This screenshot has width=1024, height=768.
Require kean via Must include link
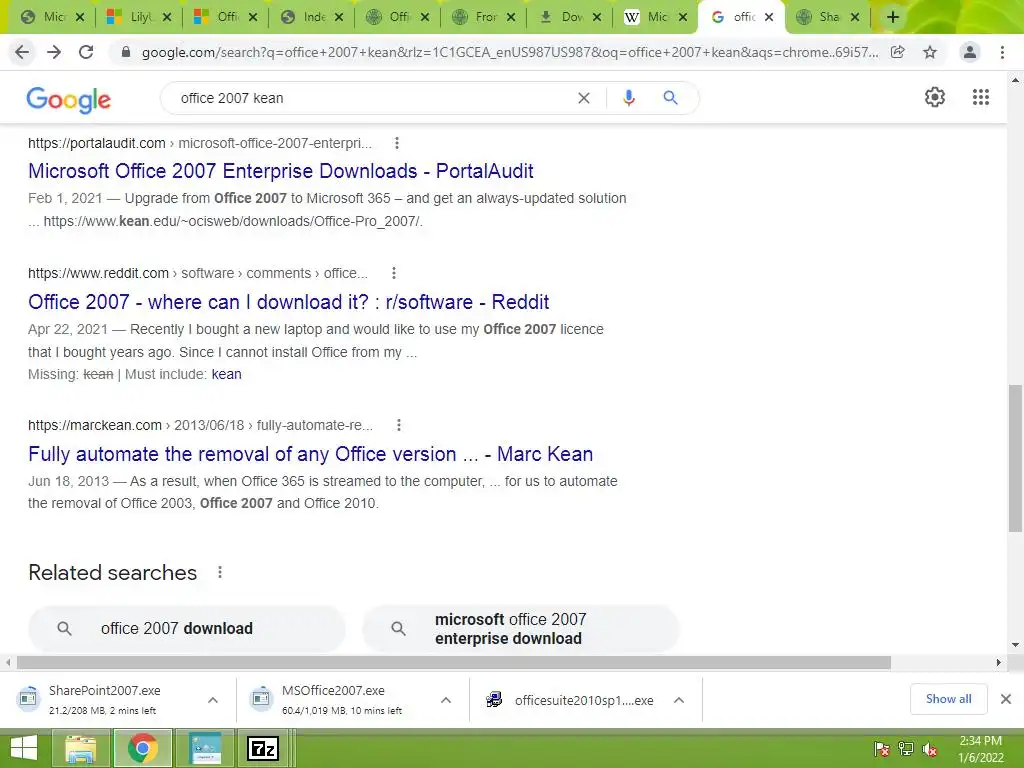click(227, 374)
